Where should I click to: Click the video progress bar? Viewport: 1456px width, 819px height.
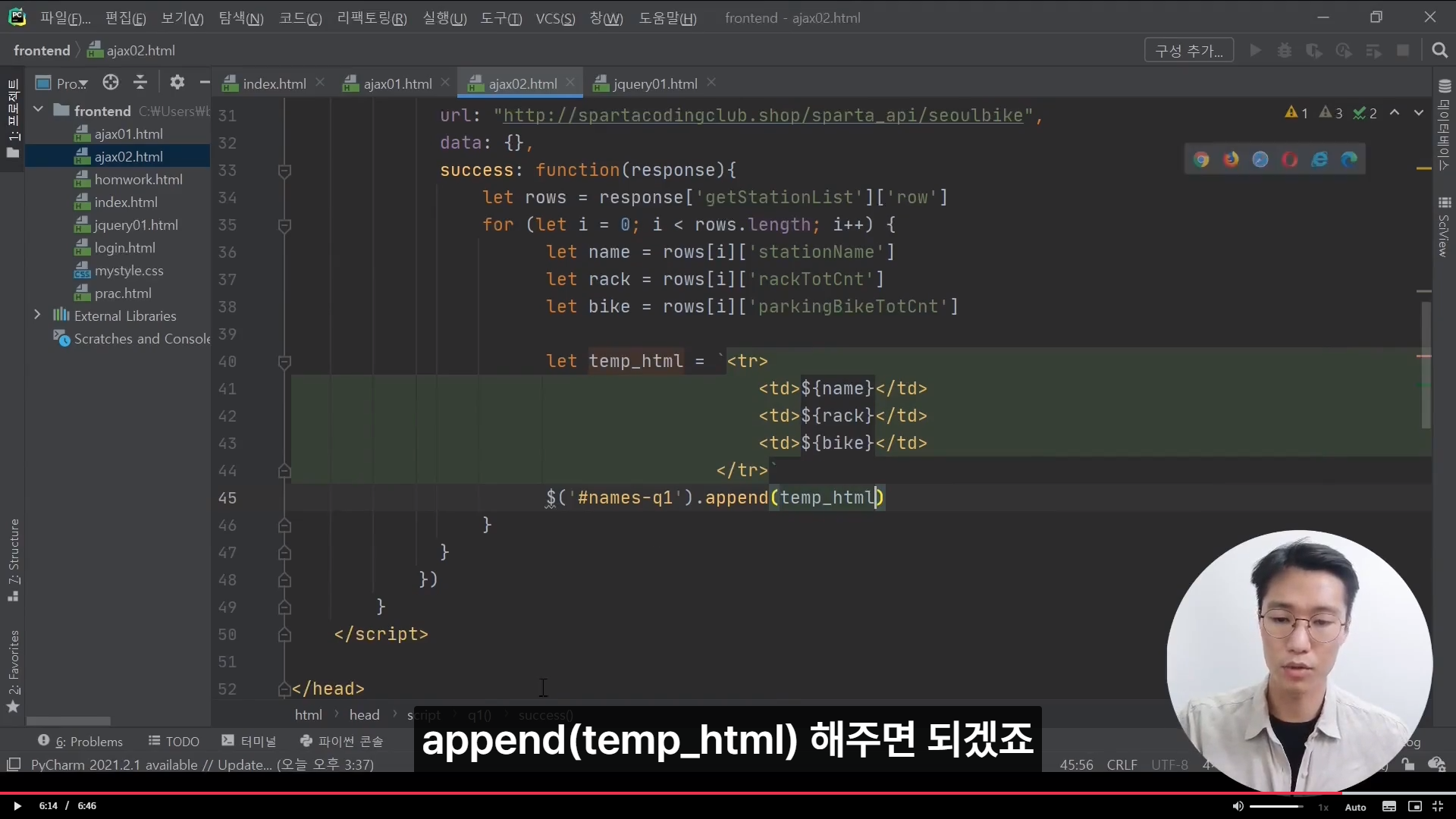[728, 793]
